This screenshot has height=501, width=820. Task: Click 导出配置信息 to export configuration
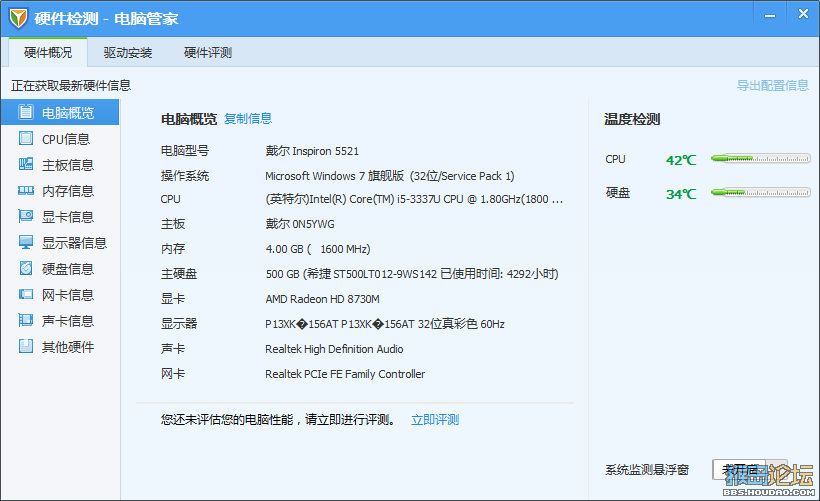pos(772,86)
